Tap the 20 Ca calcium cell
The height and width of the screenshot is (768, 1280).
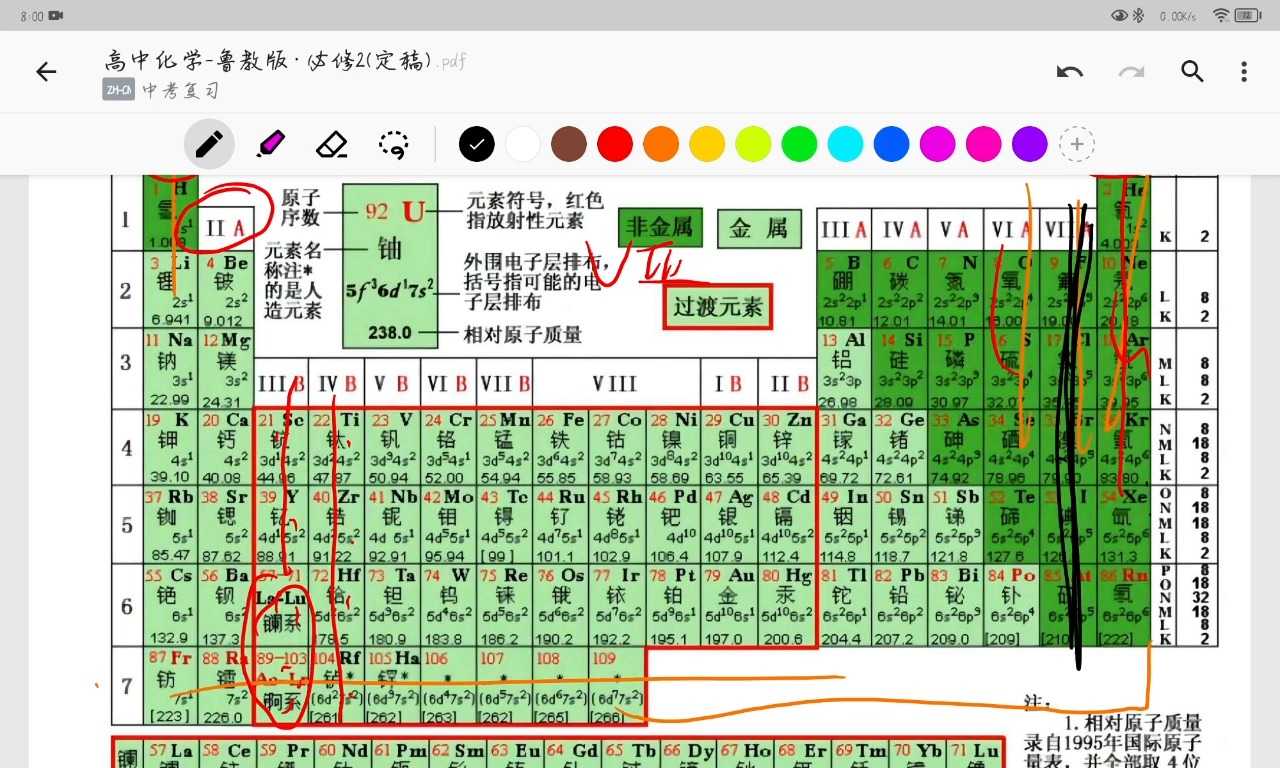(225, 447)
